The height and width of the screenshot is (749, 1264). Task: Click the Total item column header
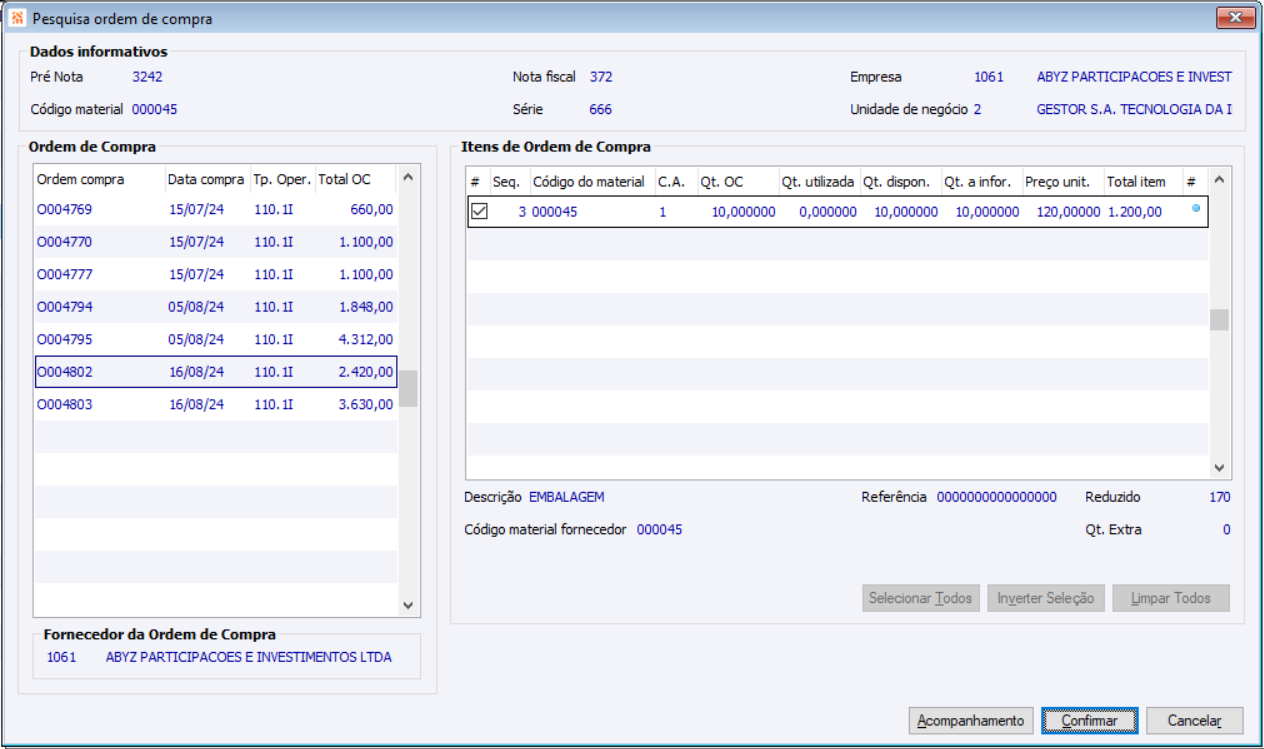1142,182
